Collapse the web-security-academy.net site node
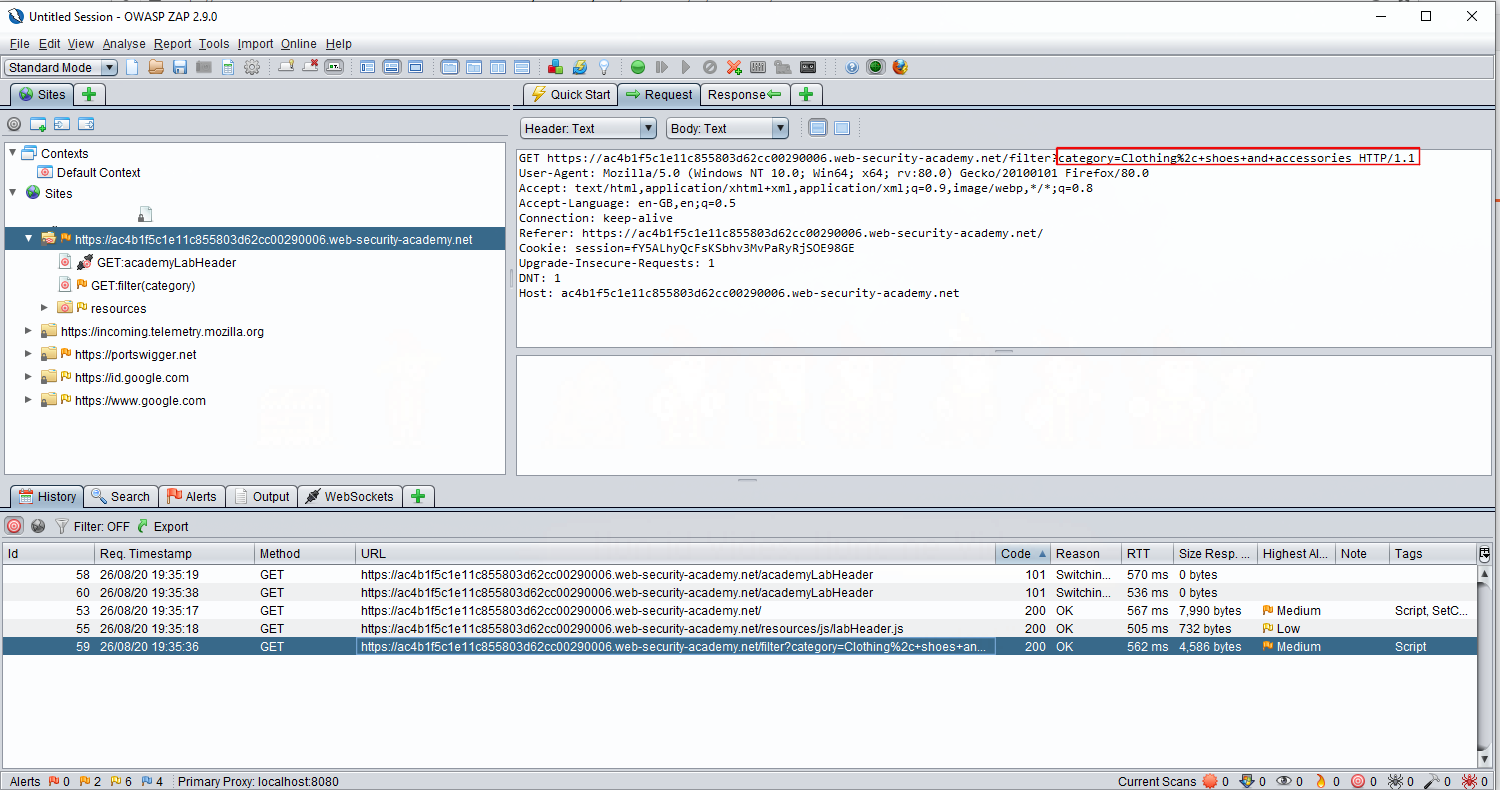 click(x=29, y=239)
